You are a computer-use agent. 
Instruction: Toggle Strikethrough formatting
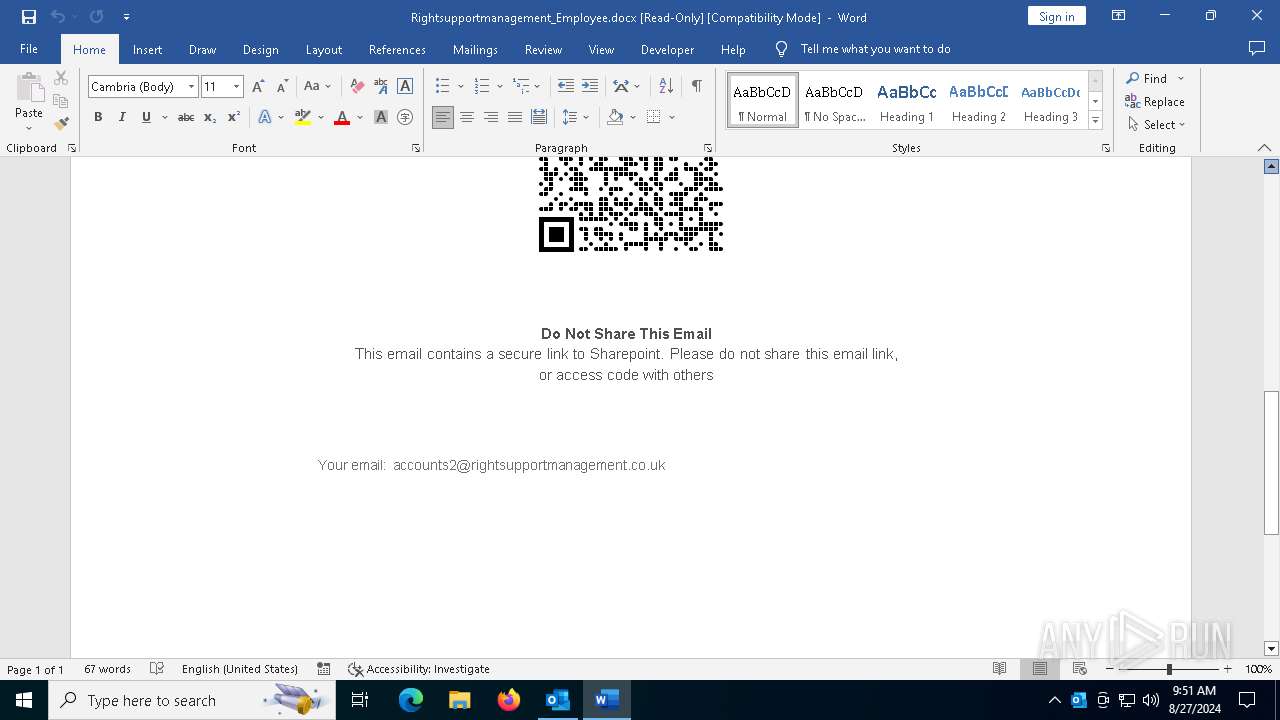tap(186, 117)
